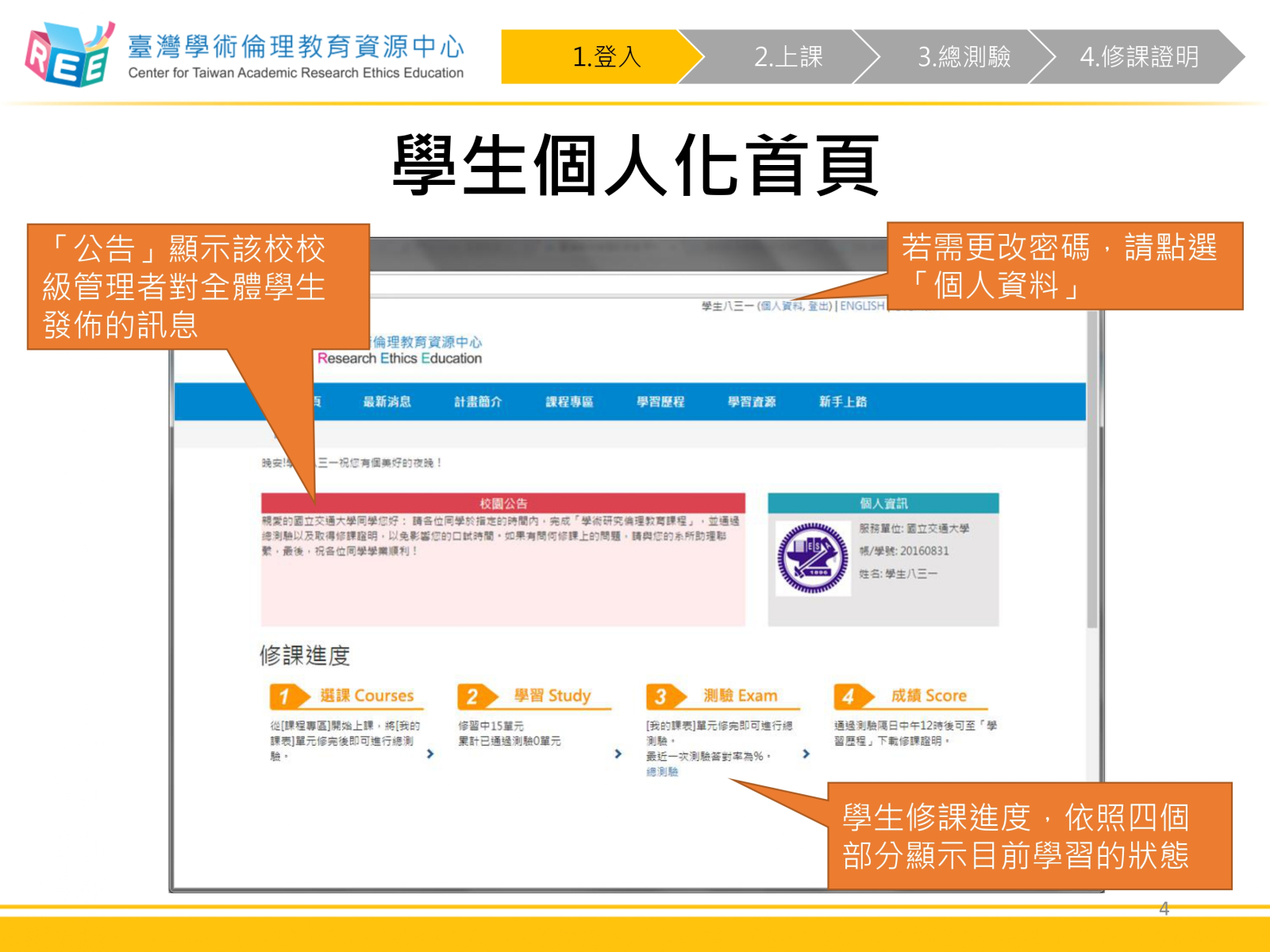The width and height of the screenshot is (1270, 952).
Task: Switch language via the ENGLISH link
Action: point(862,306)
